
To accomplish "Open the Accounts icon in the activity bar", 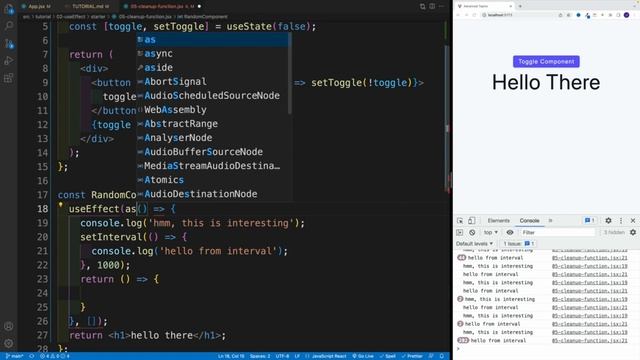I will [x=9, y=326].
